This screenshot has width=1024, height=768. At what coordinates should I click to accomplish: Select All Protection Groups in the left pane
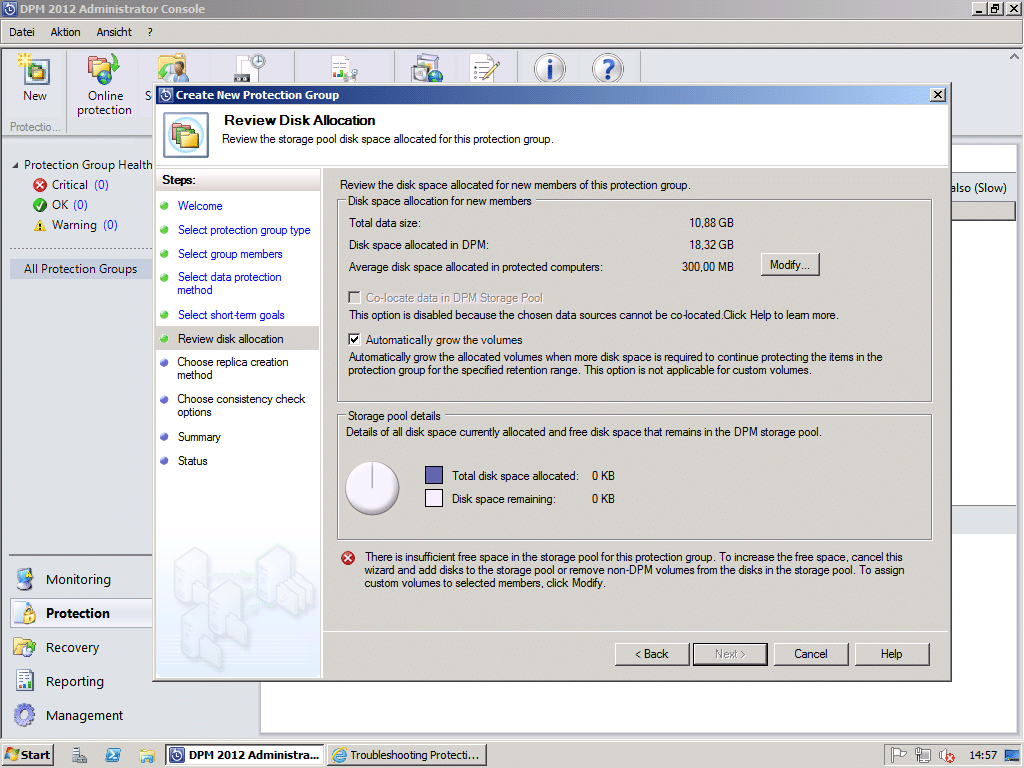point(81,268)
